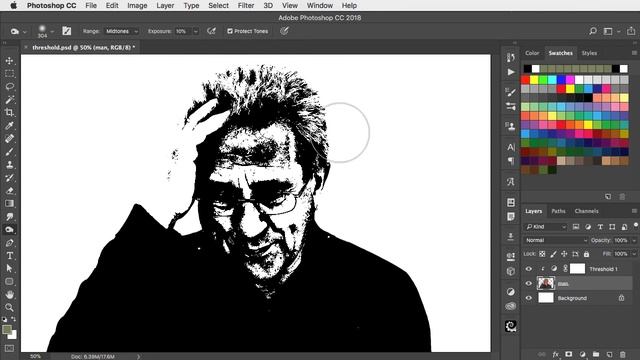Open the Fill dropdown arrow
The image size is (640, 360).
point(634,254)
